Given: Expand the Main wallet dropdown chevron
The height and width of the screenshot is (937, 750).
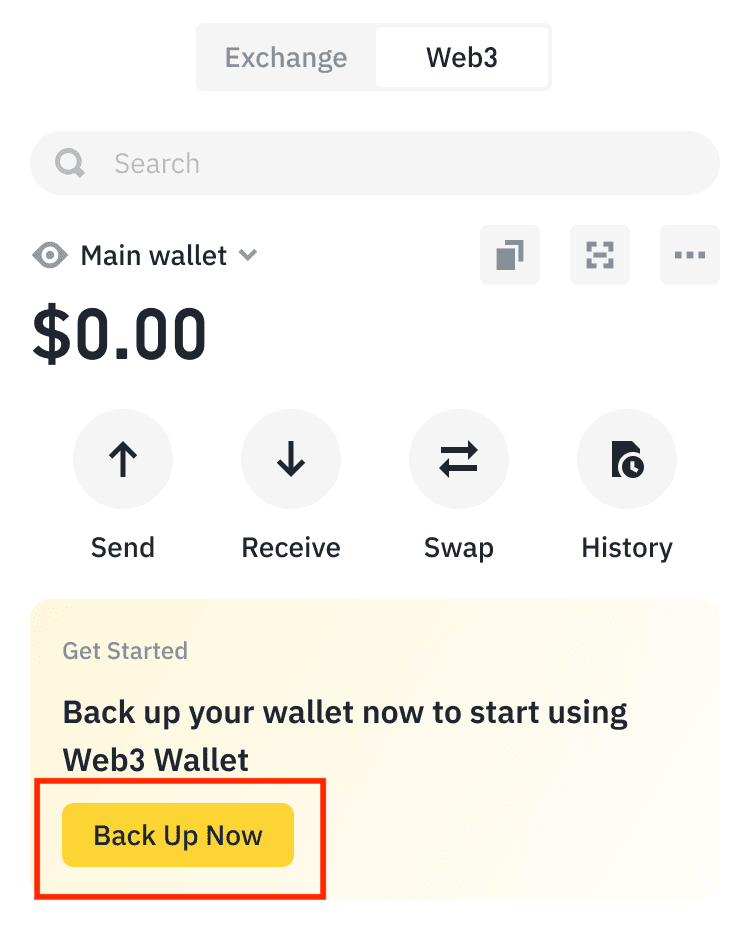Looking at the screenshot, I should tap(248, 255).
